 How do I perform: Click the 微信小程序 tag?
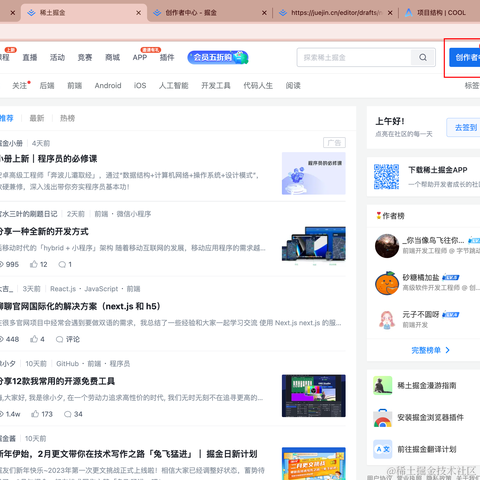tap(134, 214)
